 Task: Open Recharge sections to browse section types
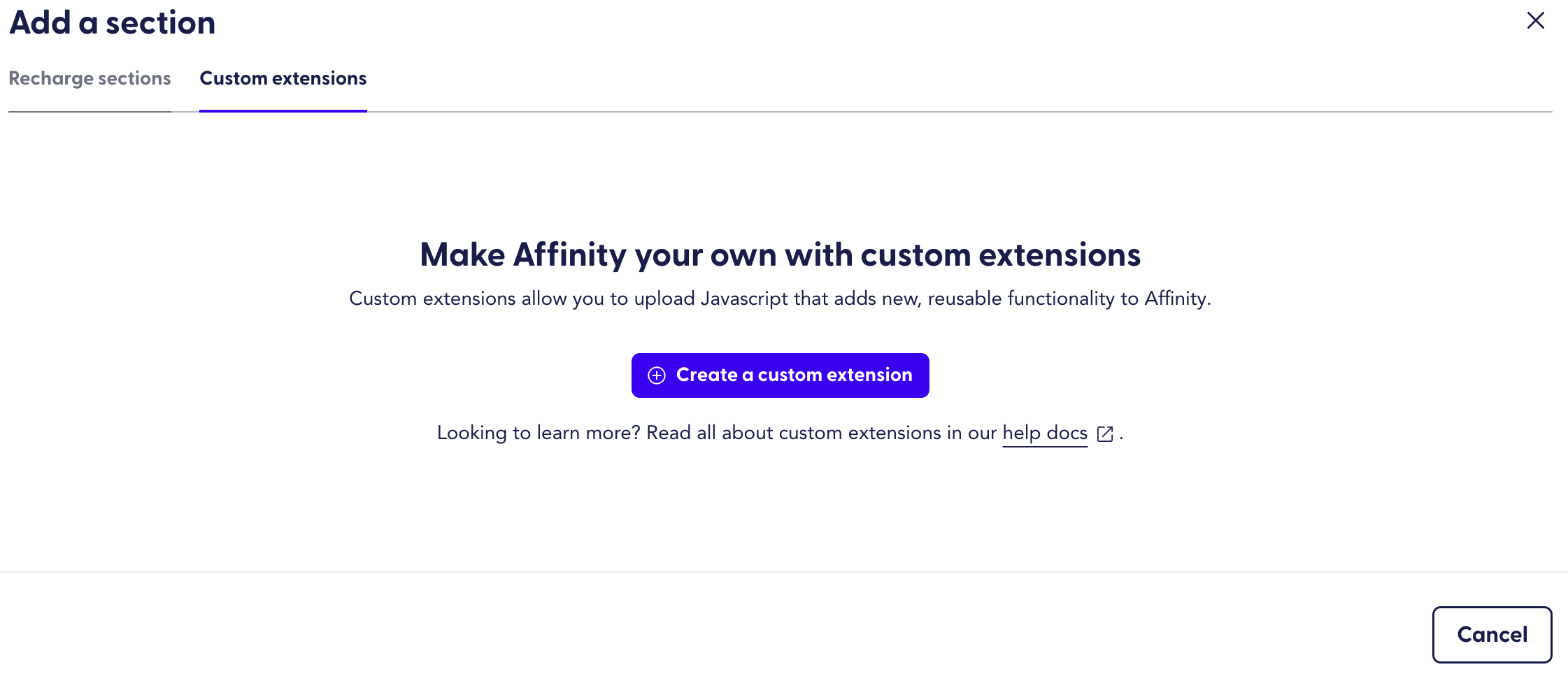pos(90,79)
